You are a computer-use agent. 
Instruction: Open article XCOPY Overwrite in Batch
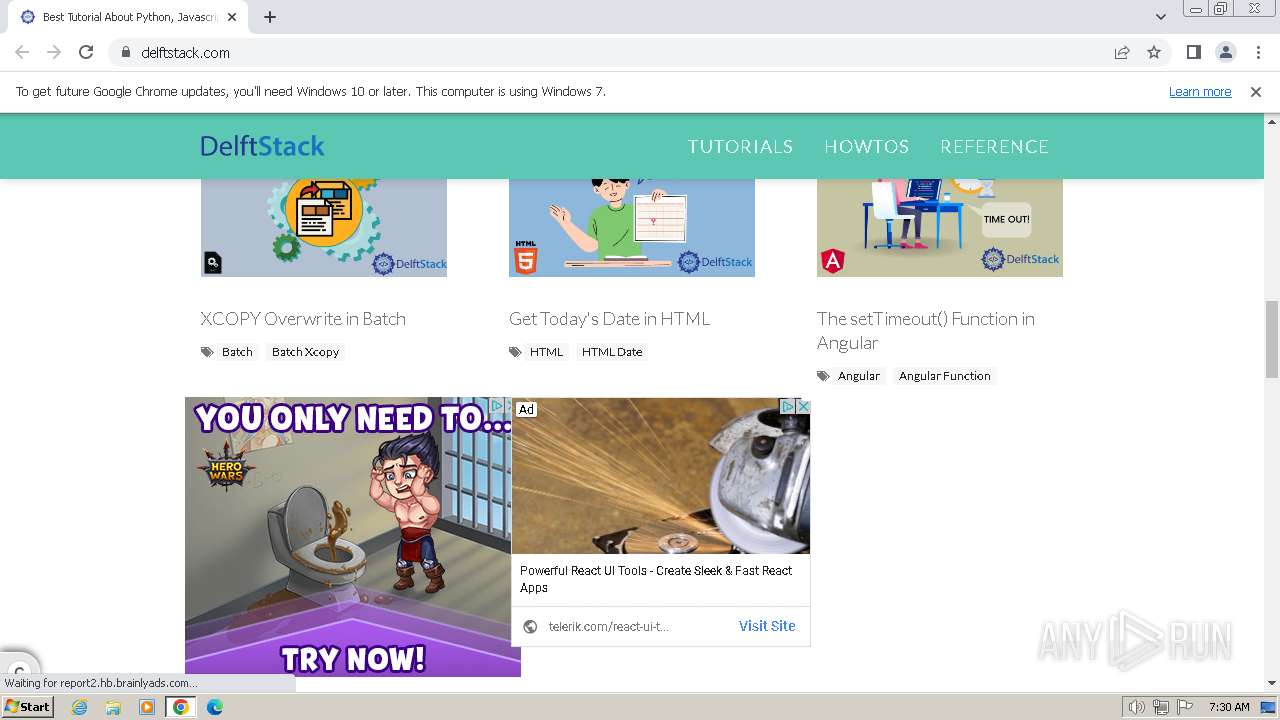tap(303, 319)
